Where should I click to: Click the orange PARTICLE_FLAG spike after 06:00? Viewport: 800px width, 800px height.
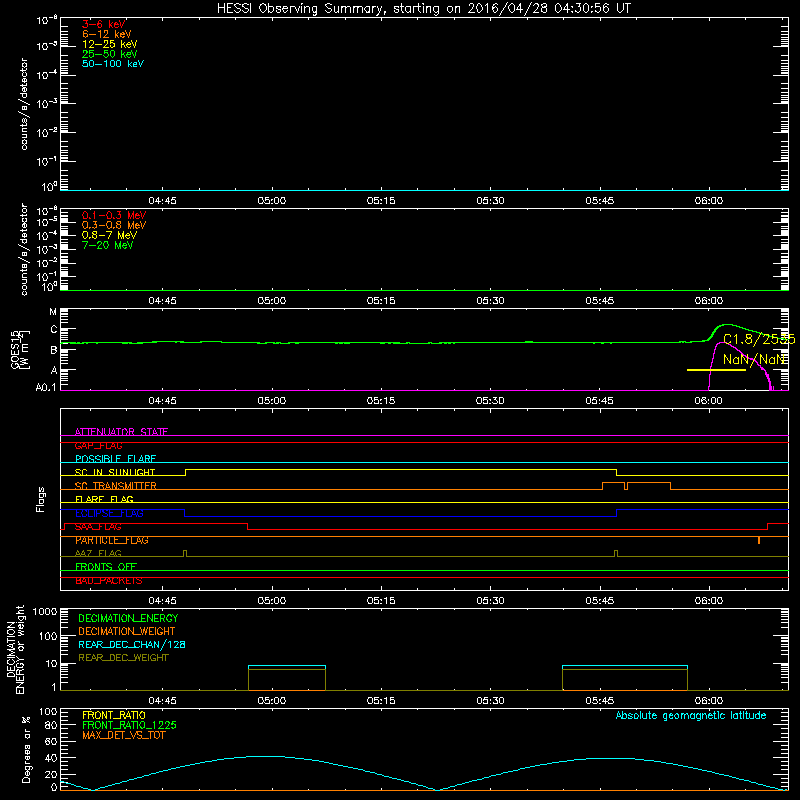tap(759, 540)
